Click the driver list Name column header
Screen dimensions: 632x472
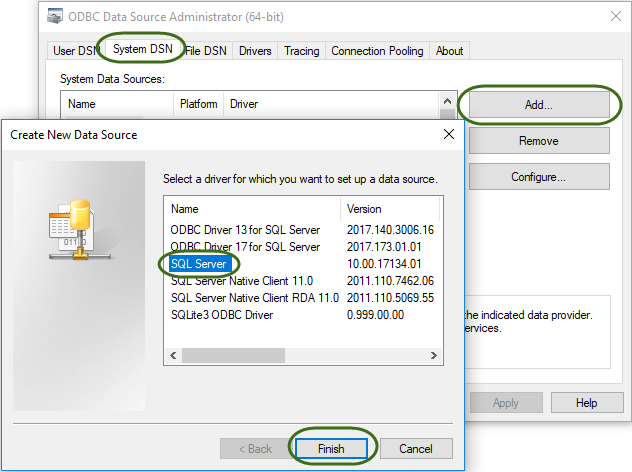[252, 209]
